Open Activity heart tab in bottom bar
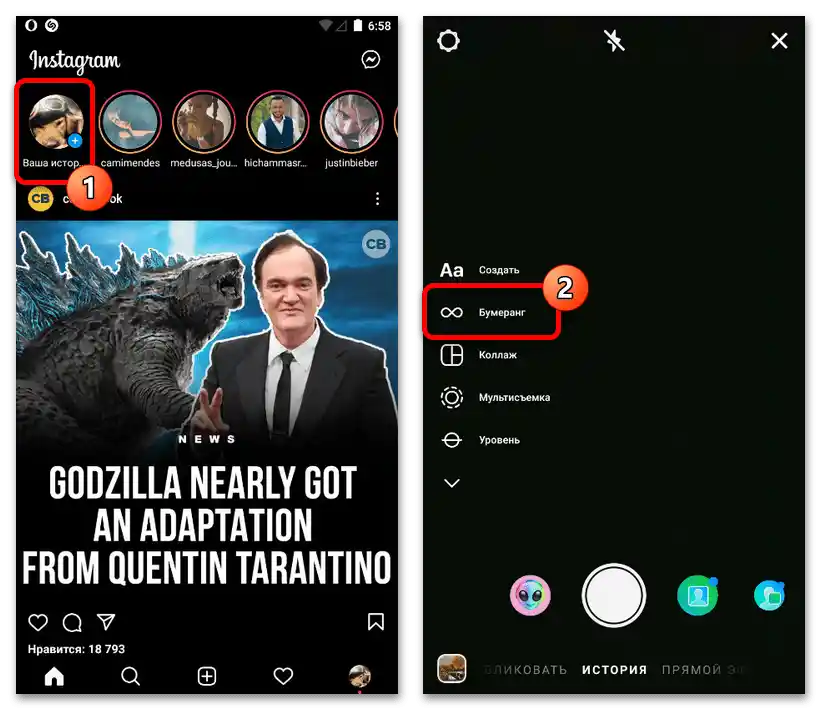The image size is (821, 710). (x=283, y=676)
